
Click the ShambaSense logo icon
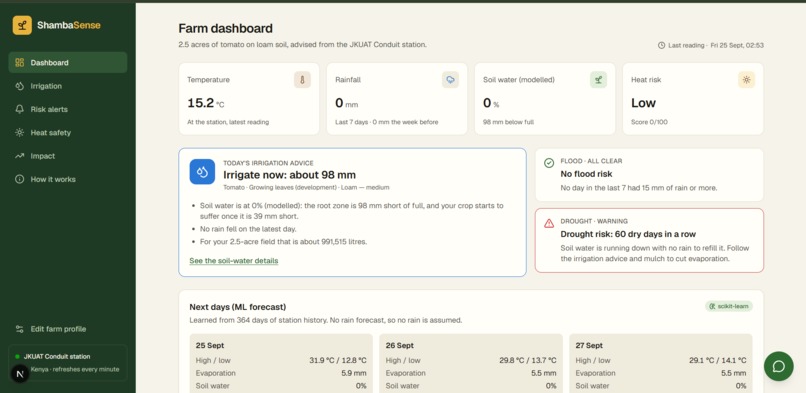point(22,25)
